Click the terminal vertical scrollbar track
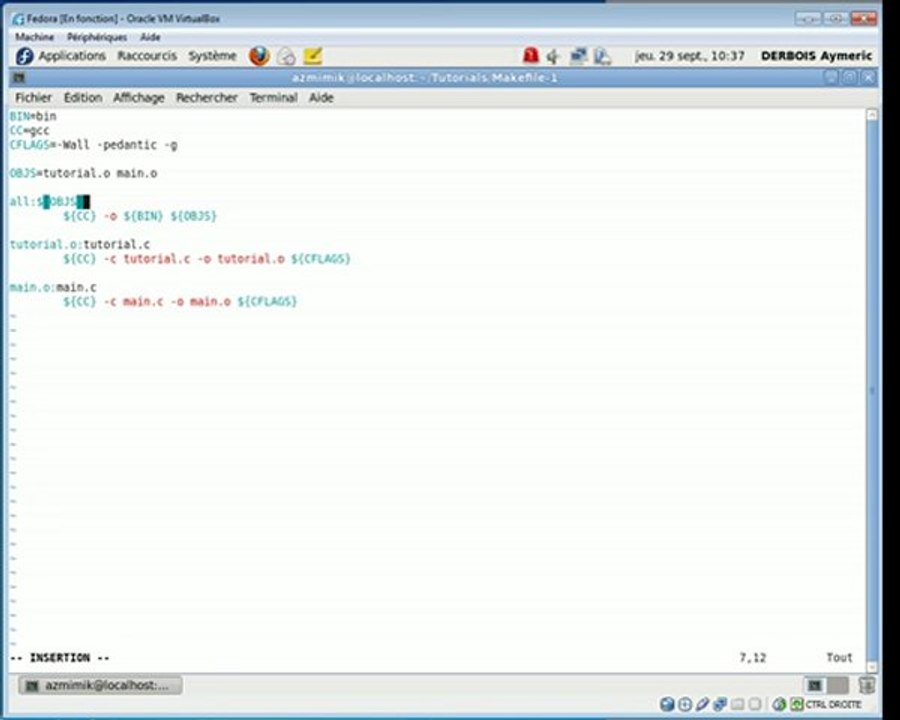 pyautogui.click(x=872, y=390)
